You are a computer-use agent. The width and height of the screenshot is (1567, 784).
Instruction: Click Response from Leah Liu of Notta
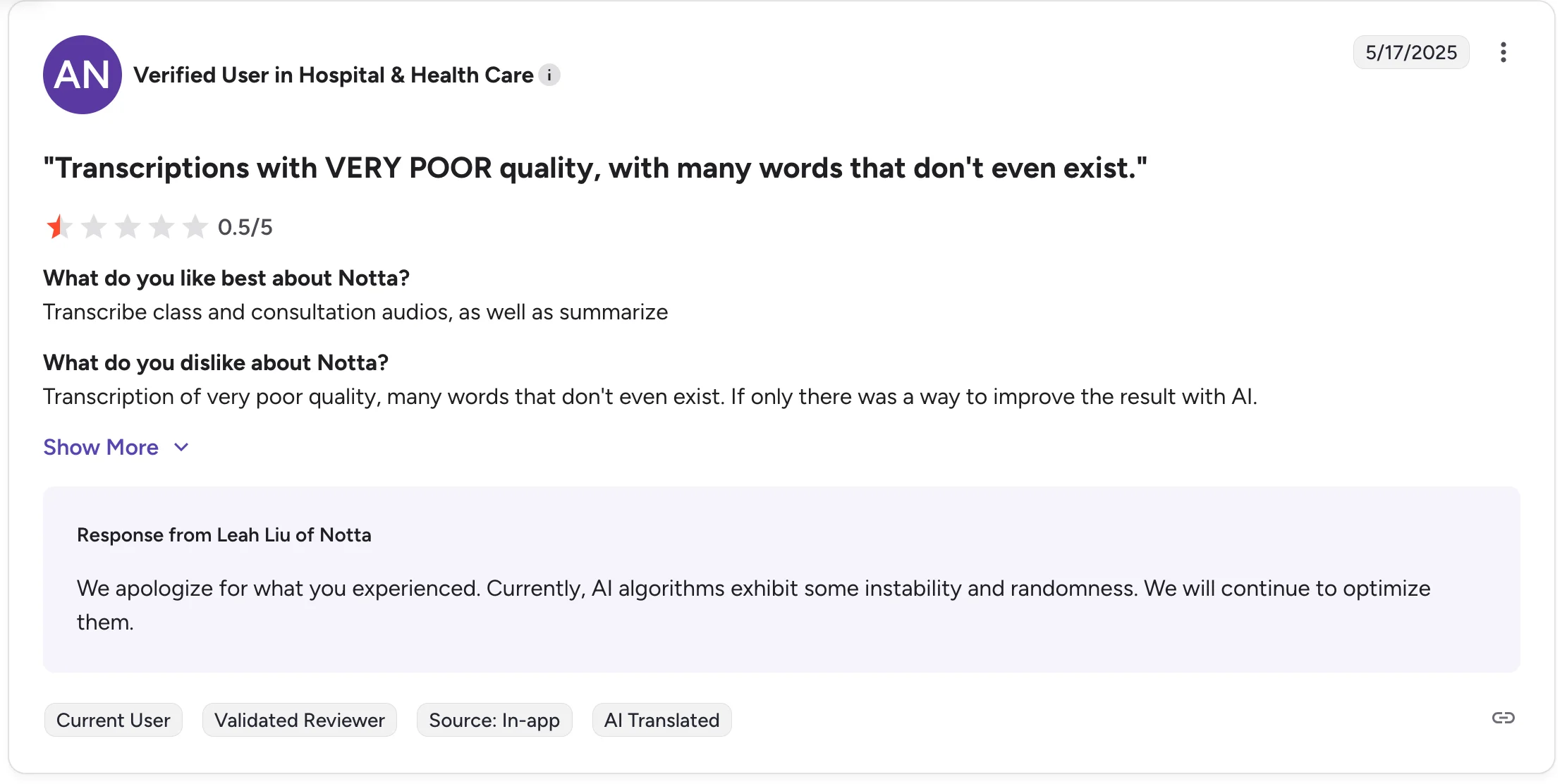pyautogui.click(x=224, y=534)
